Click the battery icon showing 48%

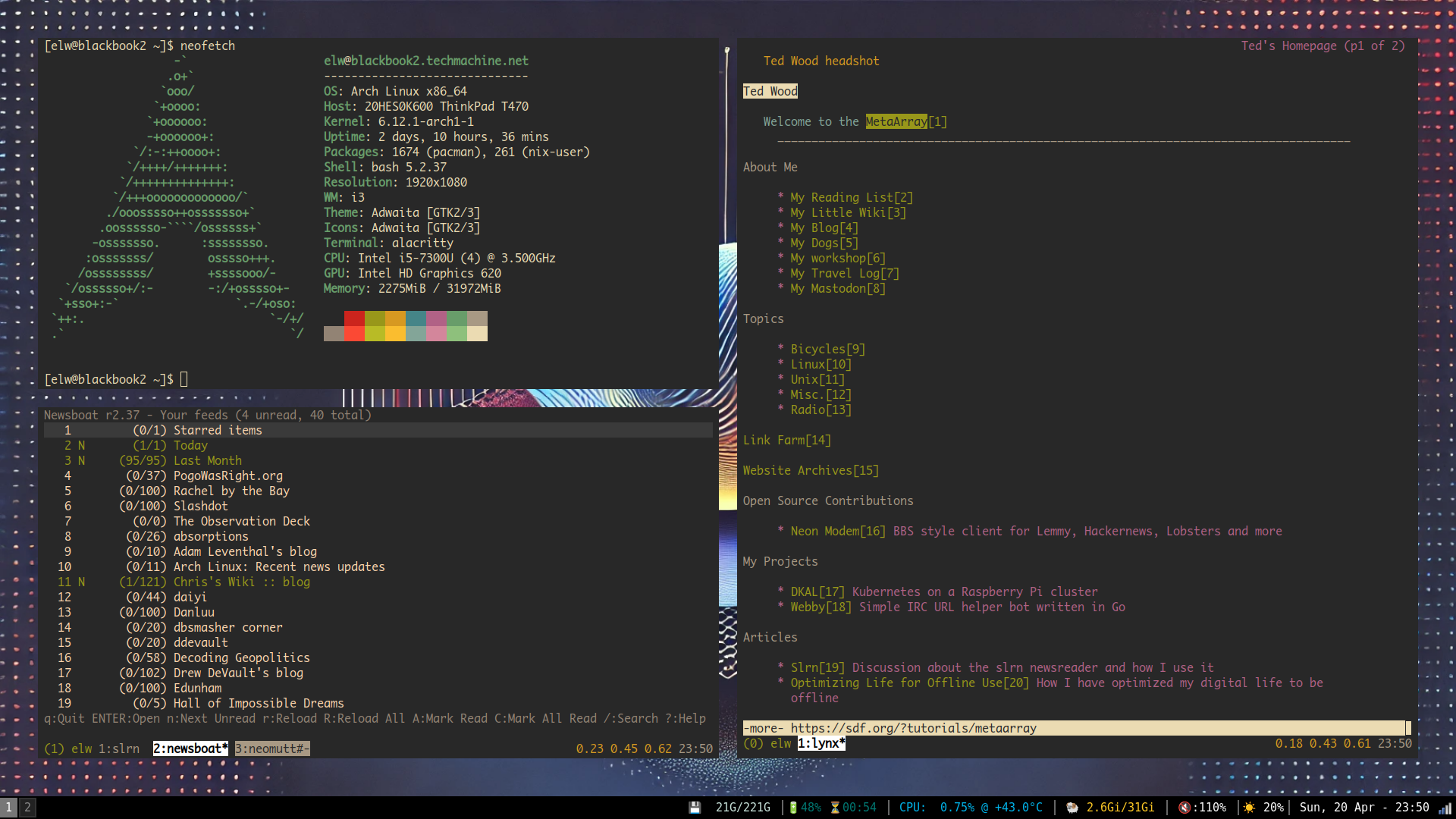793,808
